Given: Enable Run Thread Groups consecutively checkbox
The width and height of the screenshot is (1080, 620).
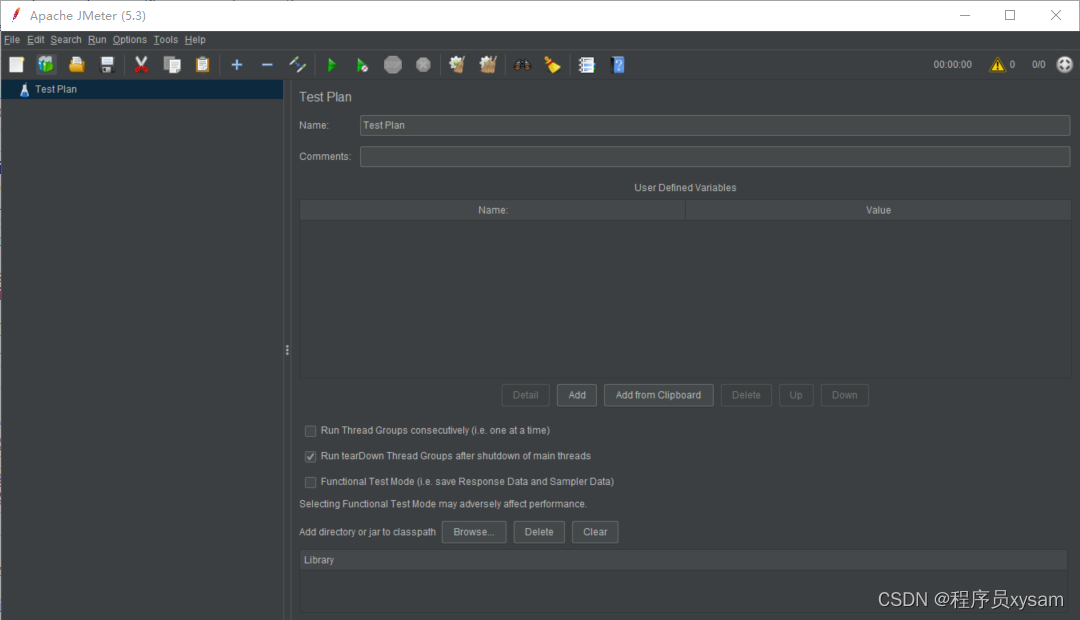Looking at the screenshot, I should coord(311,431).
